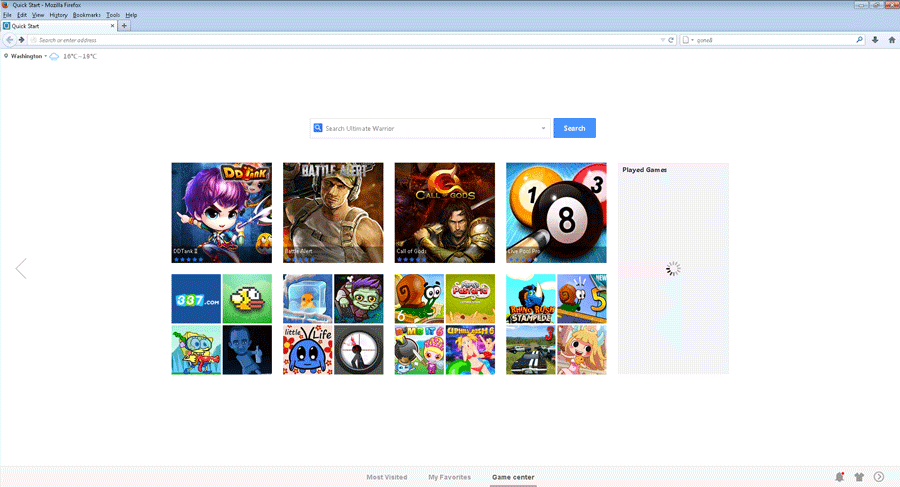Viewport: 900px width, 487px height.
Task: Open the Downloads arrow icon
Action: pos(875,40)
